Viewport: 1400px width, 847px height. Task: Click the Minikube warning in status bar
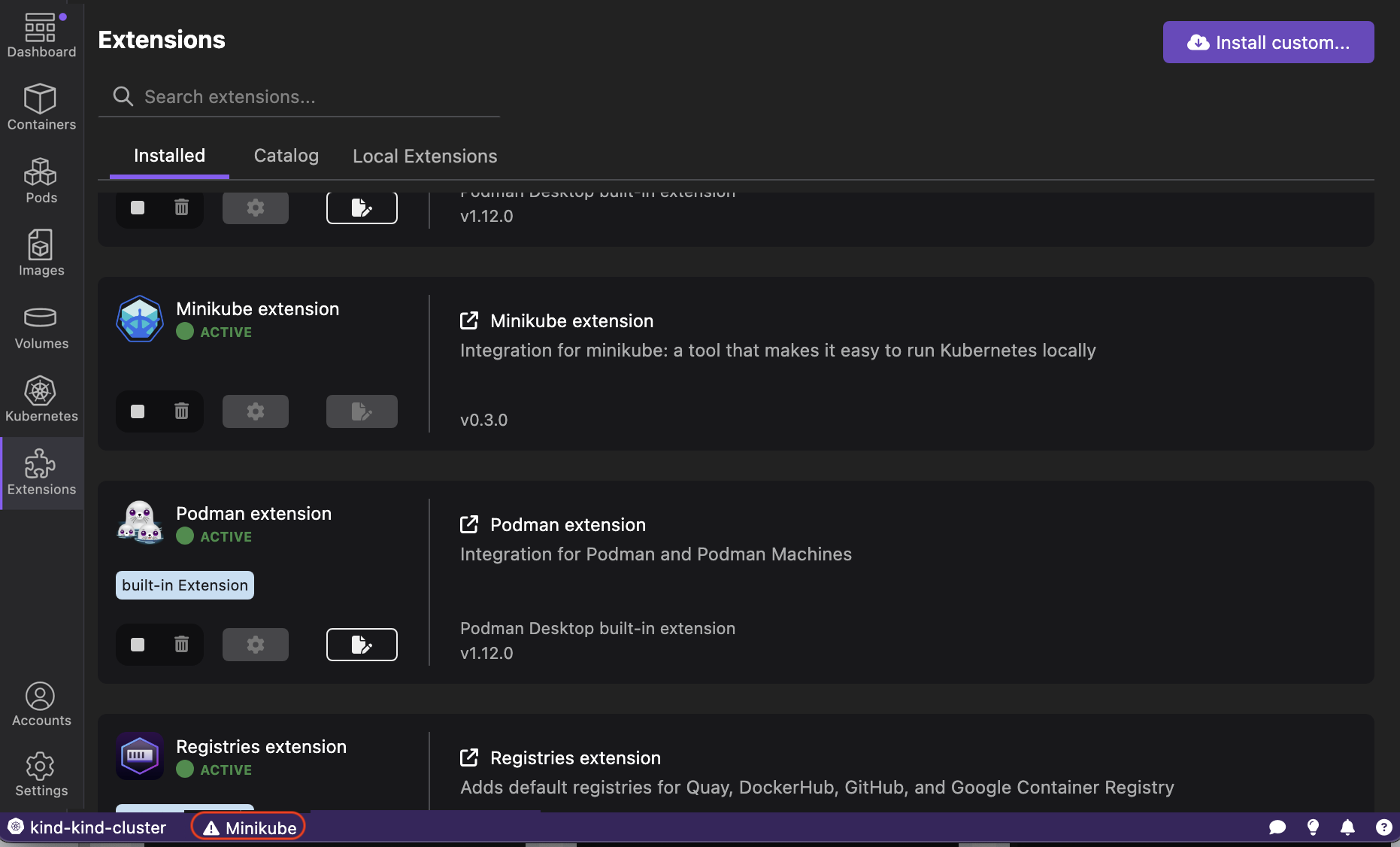click(x=249, y=827)
